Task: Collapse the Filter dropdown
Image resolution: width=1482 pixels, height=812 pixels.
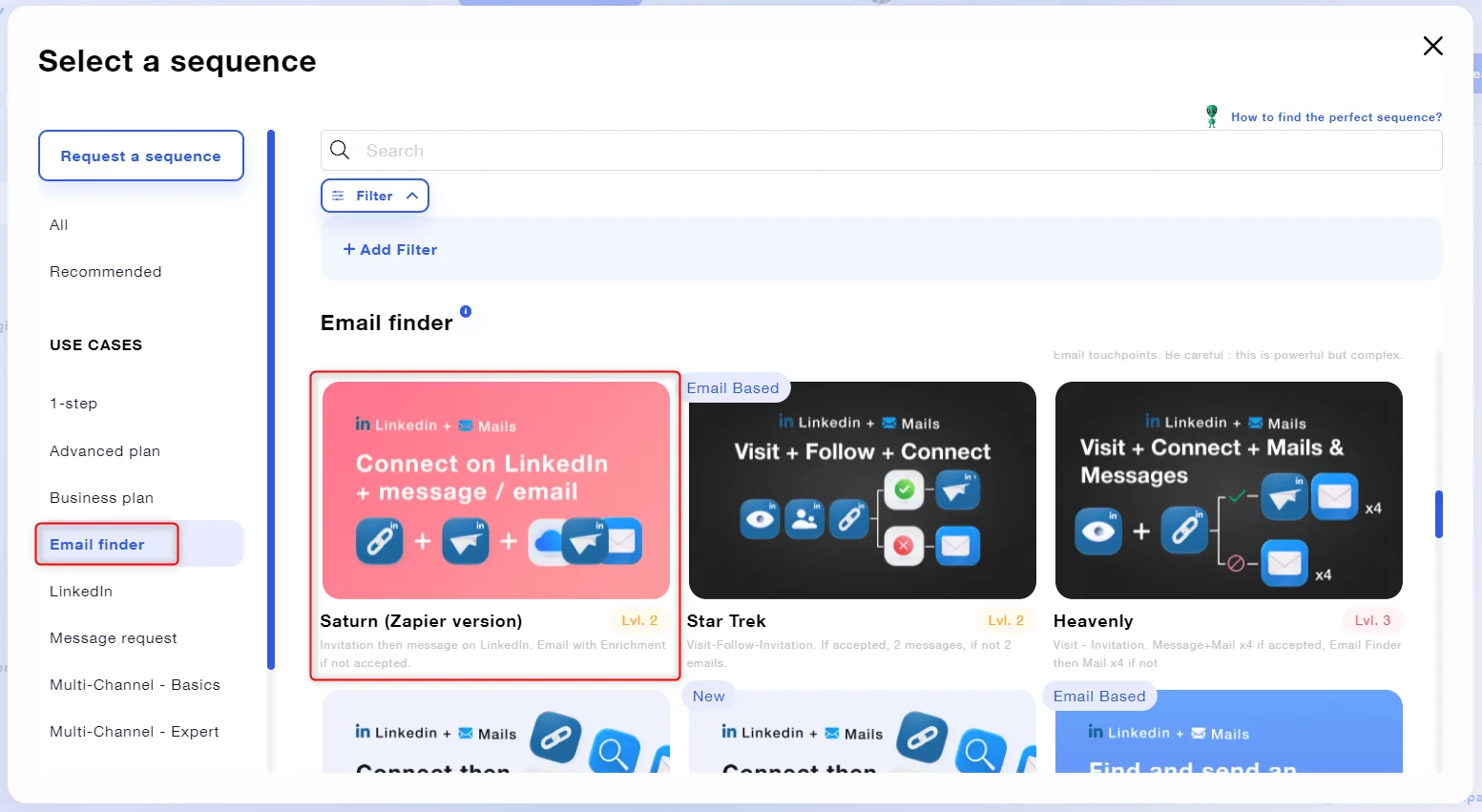Action: coord(375,196)
